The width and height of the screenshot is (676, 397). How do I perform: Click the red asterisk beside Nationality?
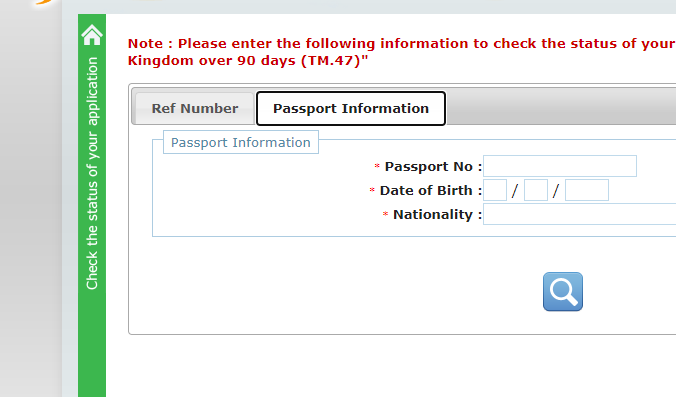tap(385, 214)
